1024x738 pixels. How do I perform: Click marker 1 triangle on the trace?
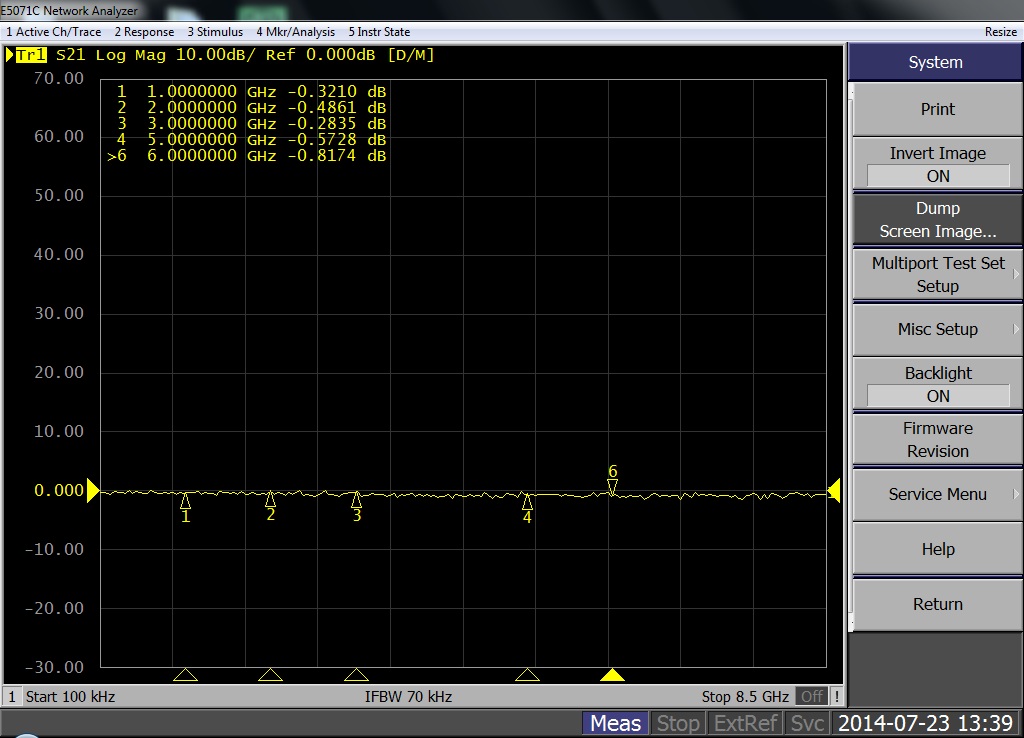click(185, 500)
